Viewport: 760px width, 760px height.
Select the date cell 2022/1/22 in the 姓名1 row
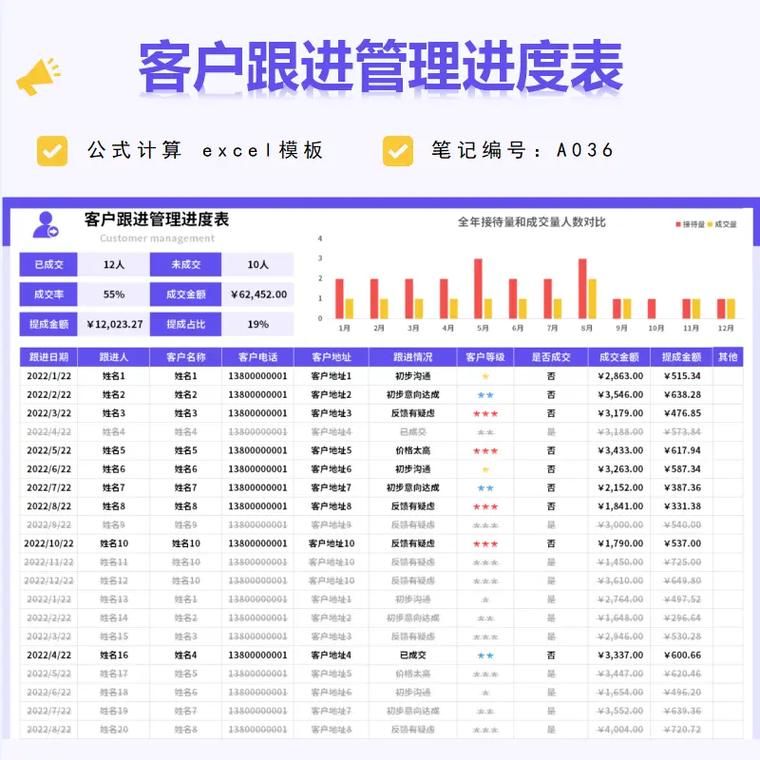click(48, 376)
